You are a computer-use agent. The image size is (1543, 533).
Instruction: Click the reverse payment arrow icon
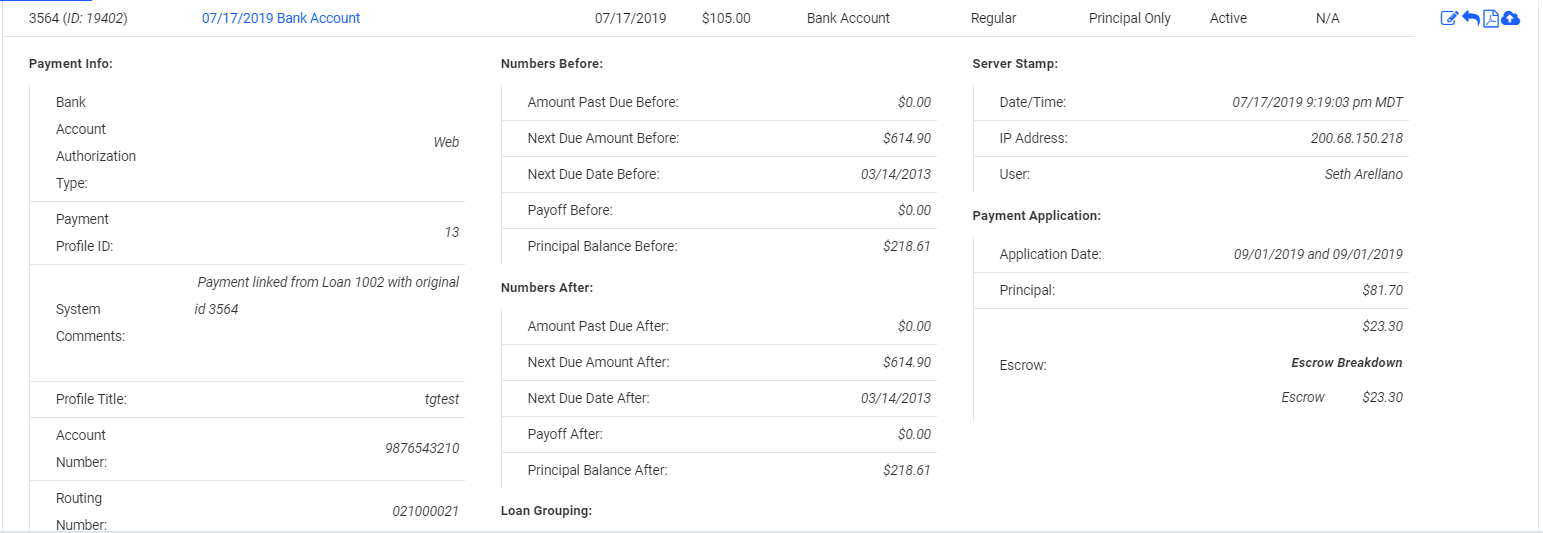point(1470,18)
